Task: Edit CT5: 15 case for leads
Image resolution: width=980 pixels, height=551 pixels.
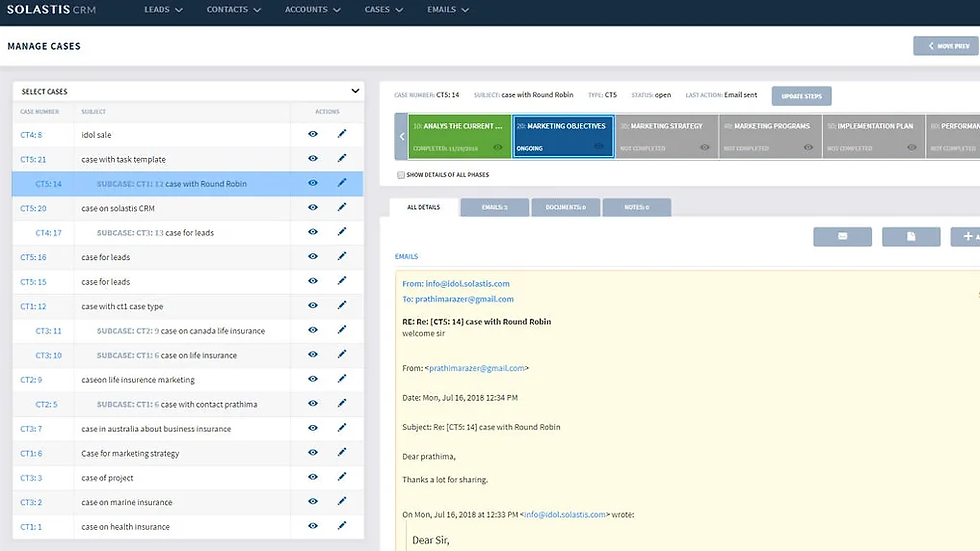Action: click(342, 280)
